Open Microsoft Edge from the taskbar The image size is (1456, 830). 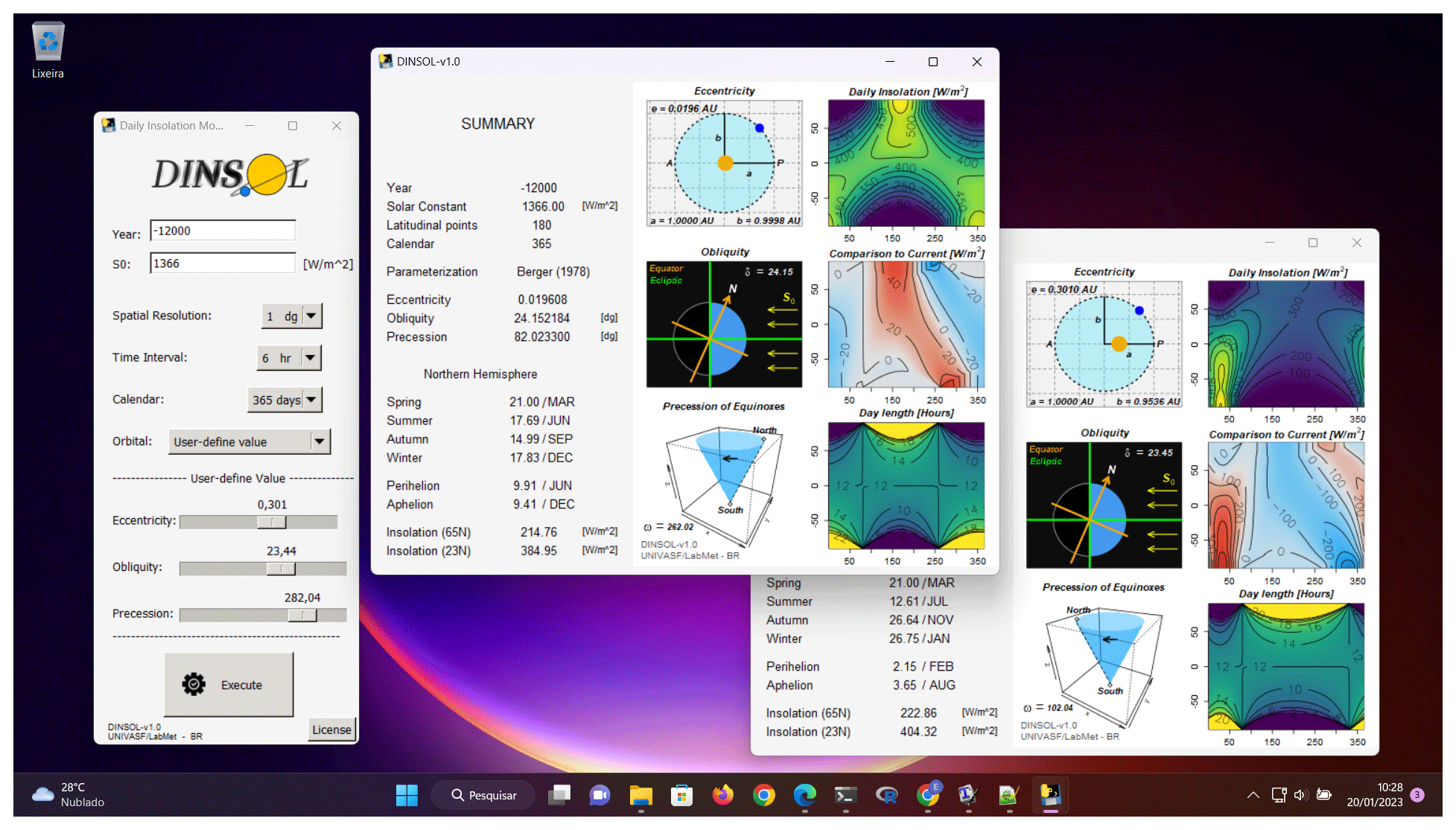(x=804, y=796)
